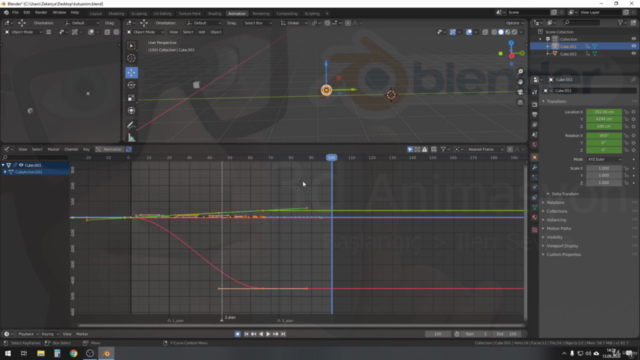Jump to the first frame button
The width and height of the screenshot is (640, 360).
pos(246,334)
